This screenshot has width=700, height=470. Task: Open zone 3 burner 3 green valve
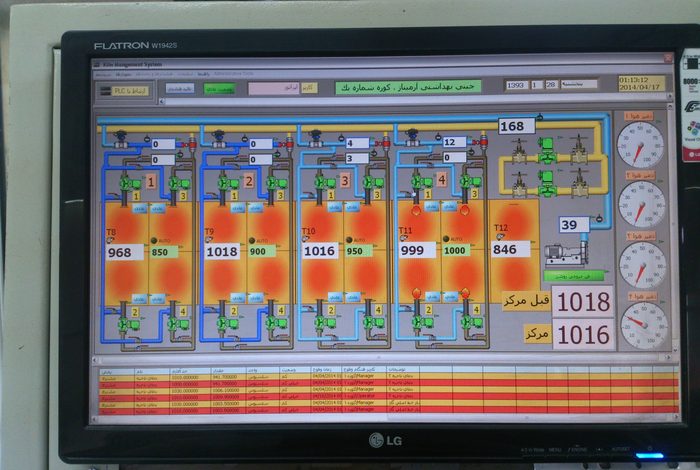pyautogui.click(x=374, y=182)
